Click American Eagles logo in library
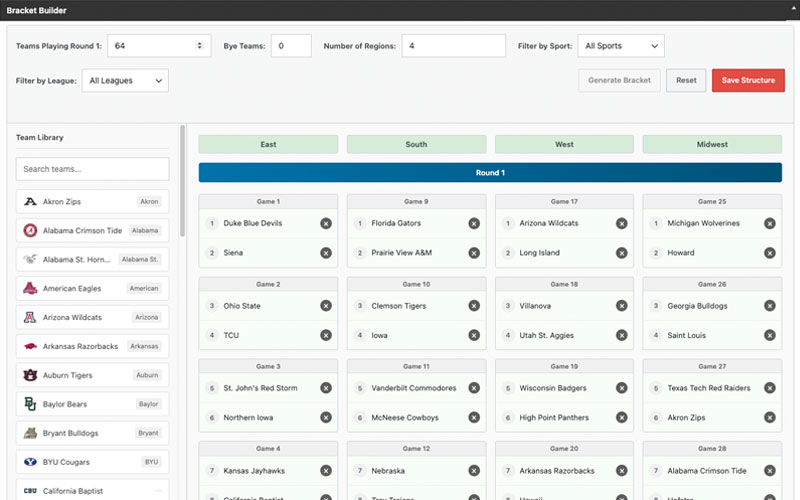The height and width of the screenshot is (500, 800). (x=30, y=288)
